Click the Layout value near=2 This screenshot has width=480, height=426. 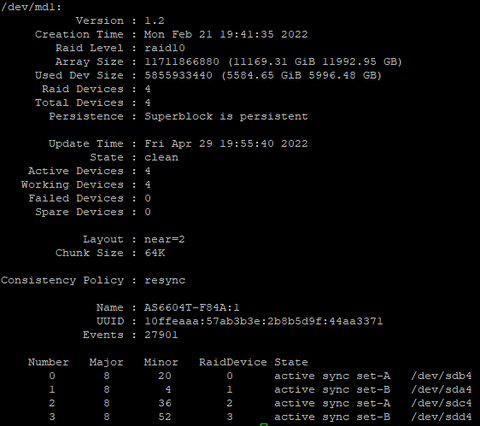[165, 239]
